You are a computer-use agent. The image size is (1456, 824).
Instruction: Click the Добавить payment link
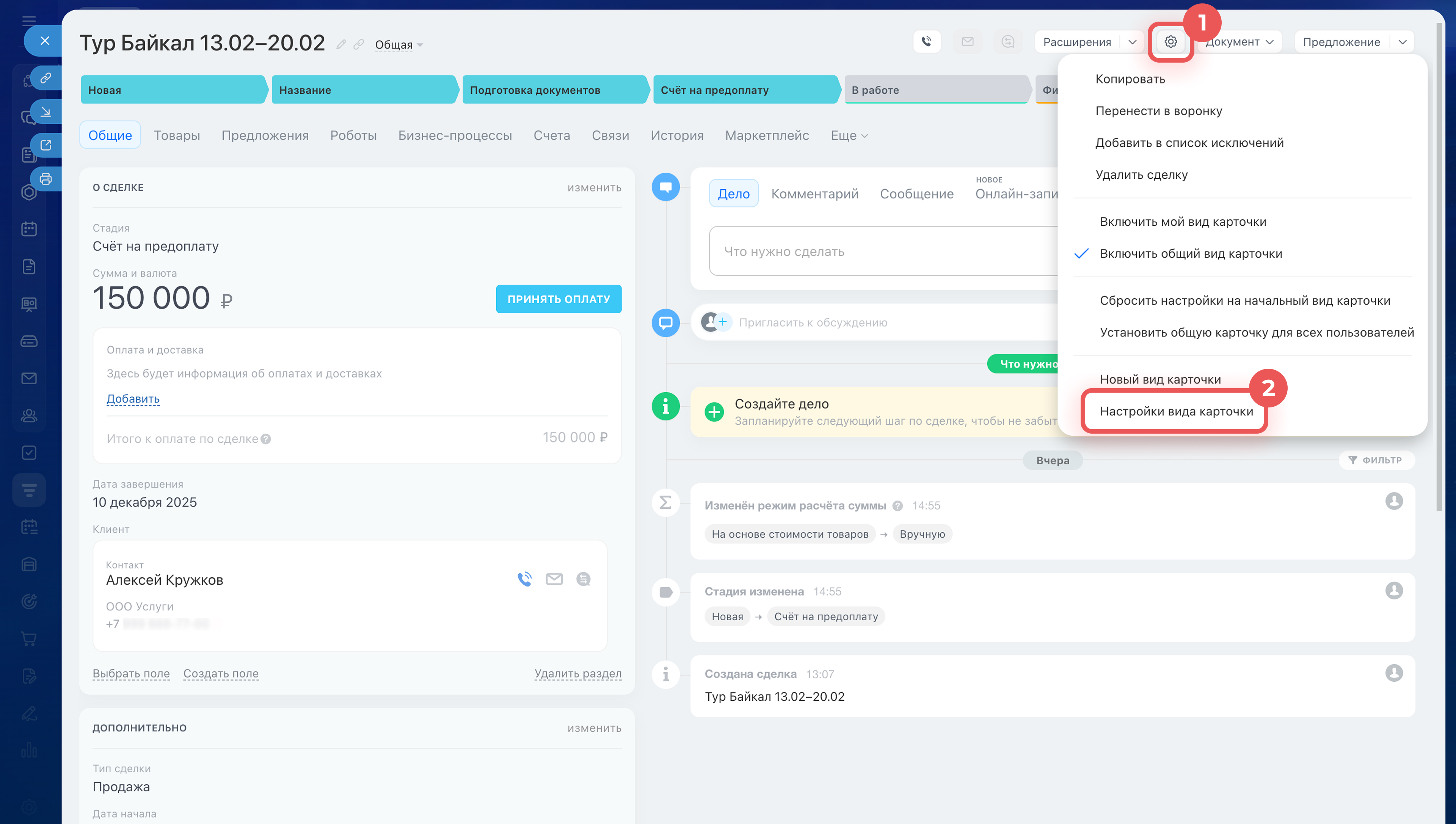133,399
